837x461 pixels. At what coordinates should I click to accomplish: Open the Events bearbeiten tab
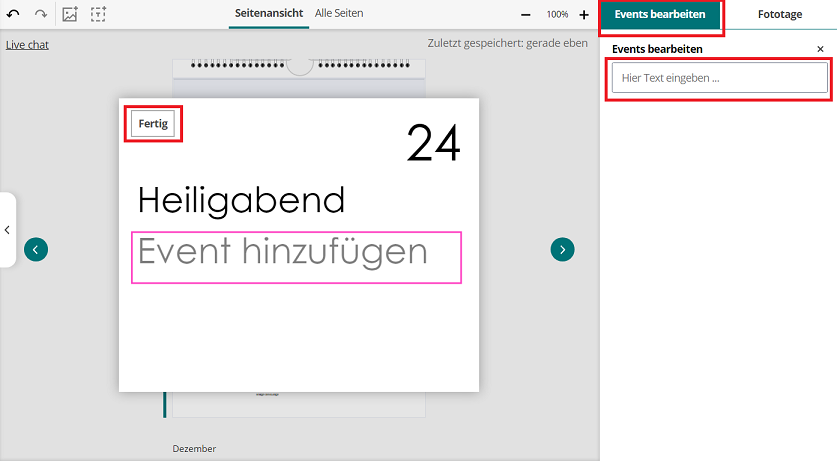660,14
